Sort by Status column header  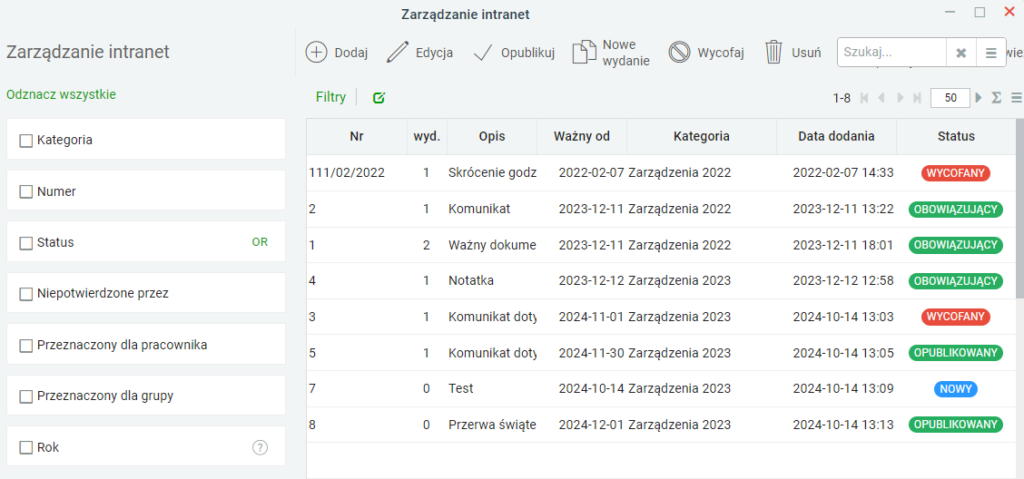tap(956, 137)
